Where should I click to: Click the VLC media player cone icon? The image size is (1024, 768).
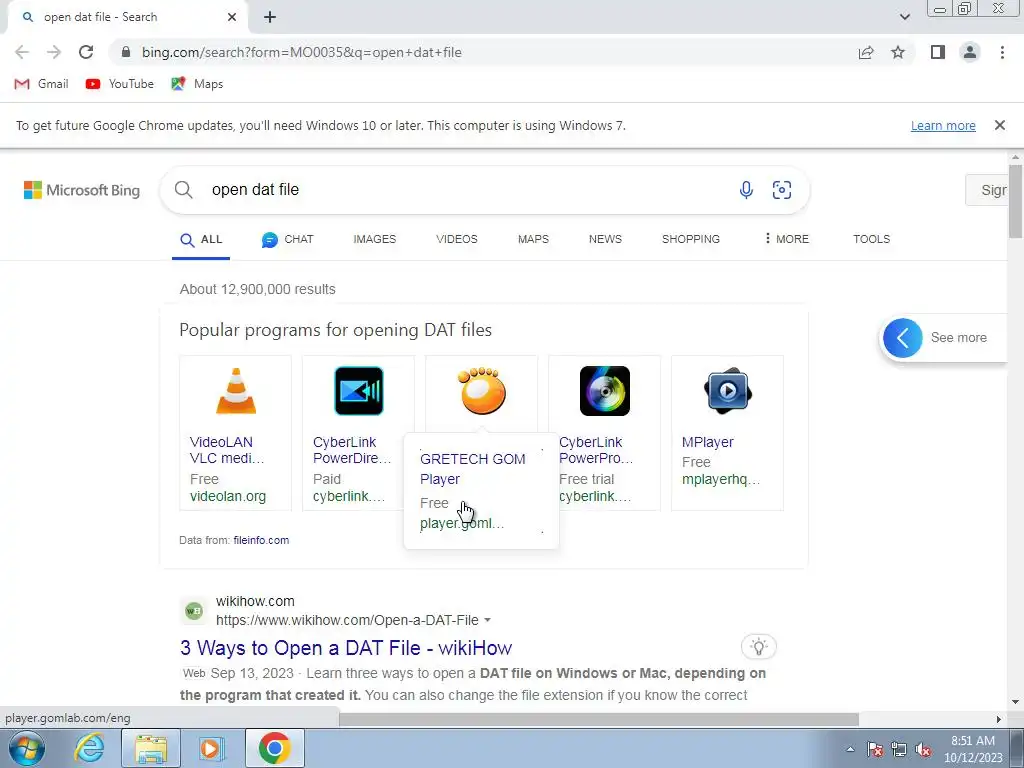click(236, 391)
